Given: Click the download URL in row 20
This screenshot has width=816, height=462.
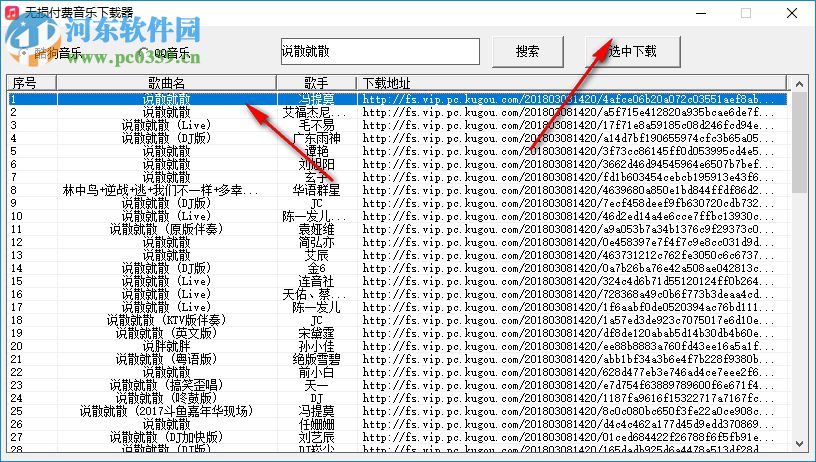Looking at the screenshot, I should click(x=568, y=346).
